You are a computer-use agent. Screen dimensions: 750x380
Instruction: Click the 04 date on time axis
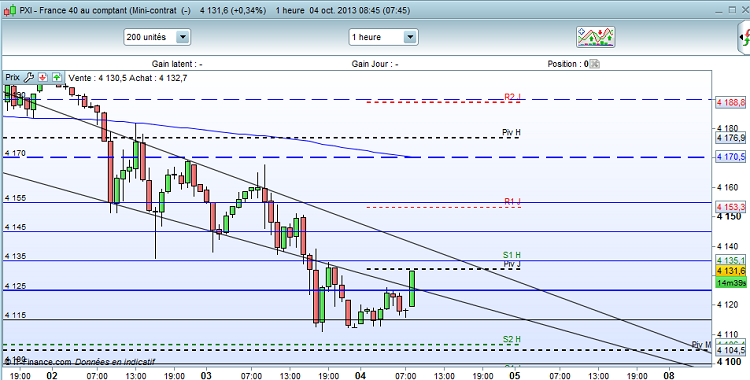point(361,375)
